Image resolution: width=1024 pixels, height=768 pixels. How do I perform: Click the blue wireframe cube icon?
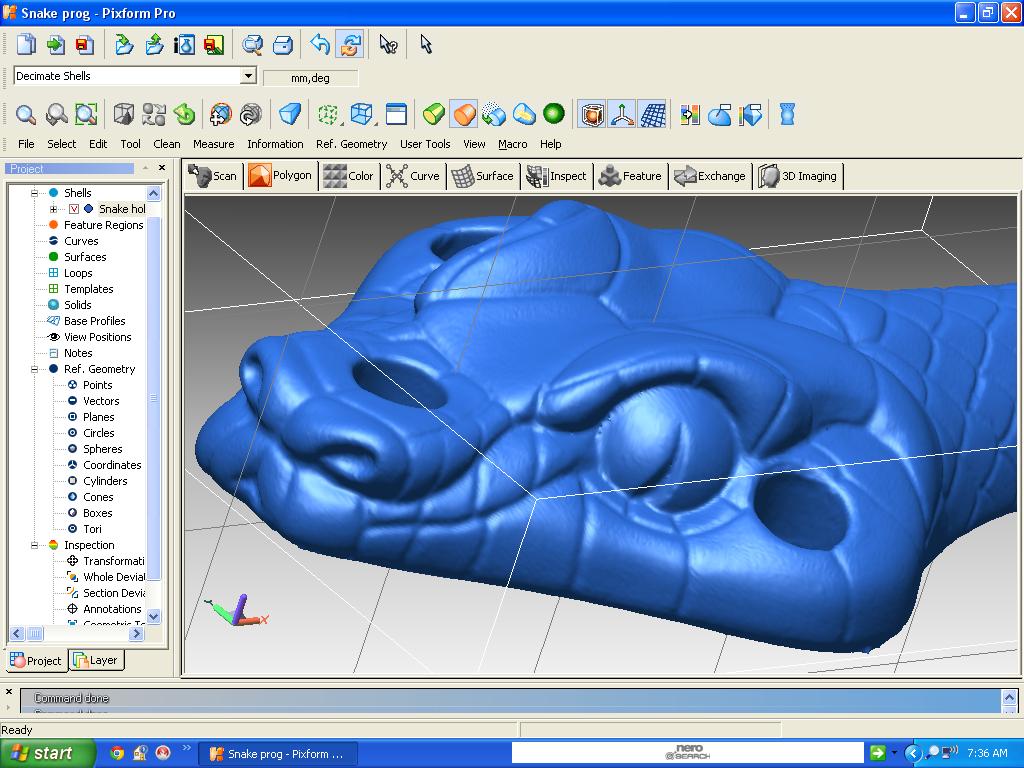pyautogui.click(x=361, y=114)
